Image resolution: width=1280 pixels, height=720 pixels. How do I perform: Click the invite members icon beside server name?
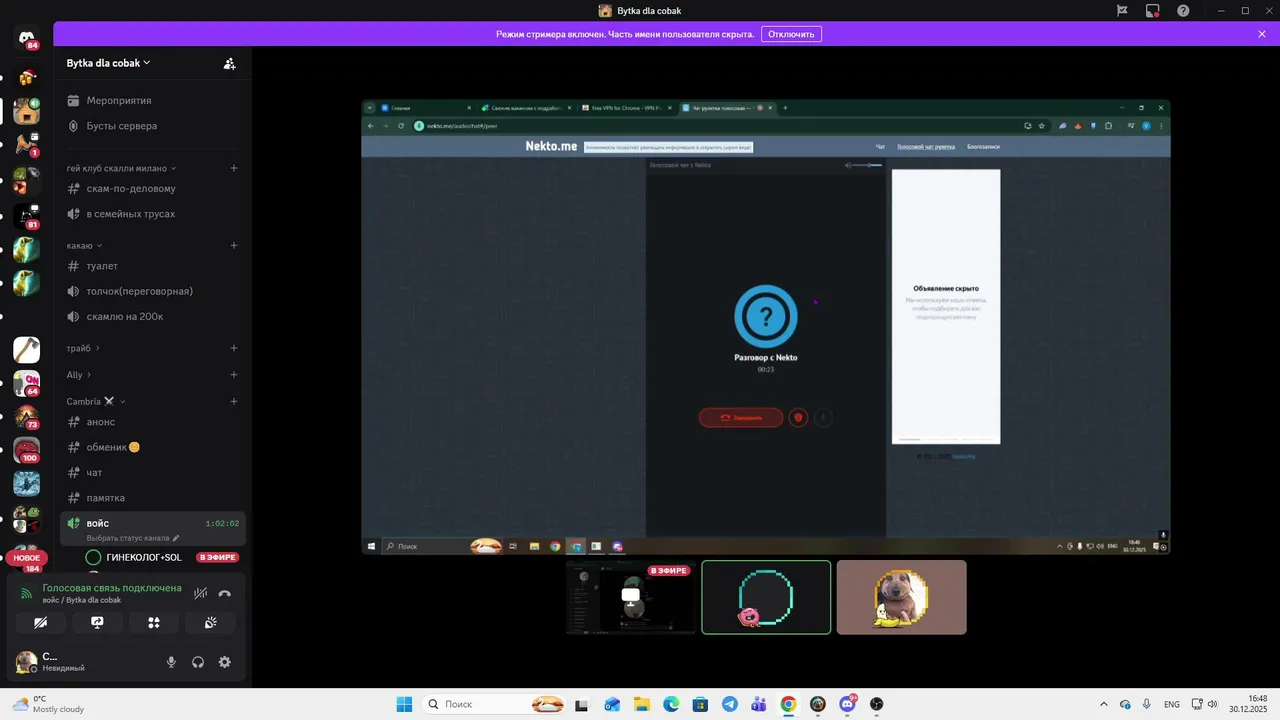coord(229,63)
